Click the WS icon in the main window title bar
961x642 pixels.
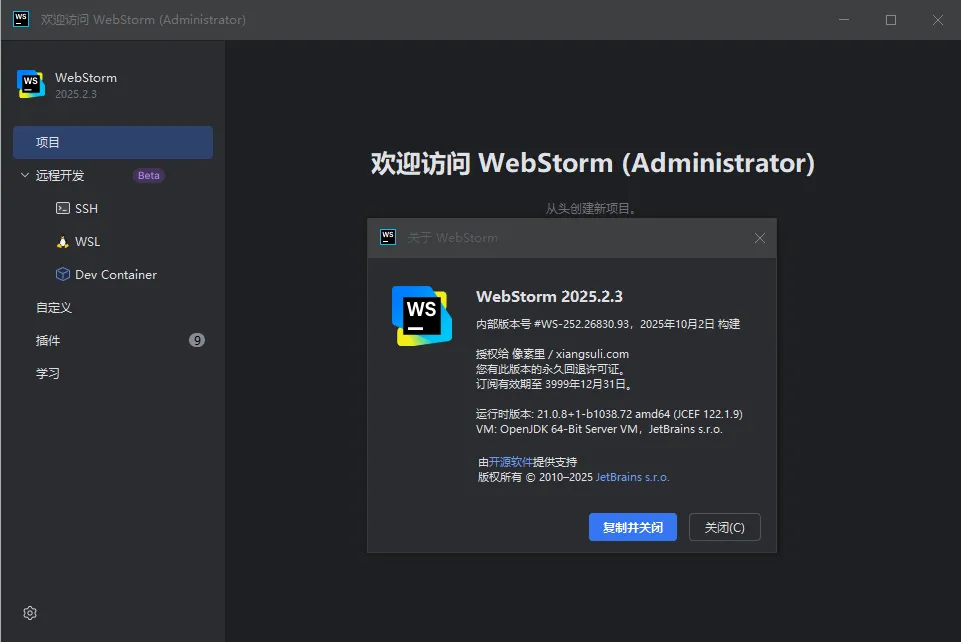(x=20, y=19)
